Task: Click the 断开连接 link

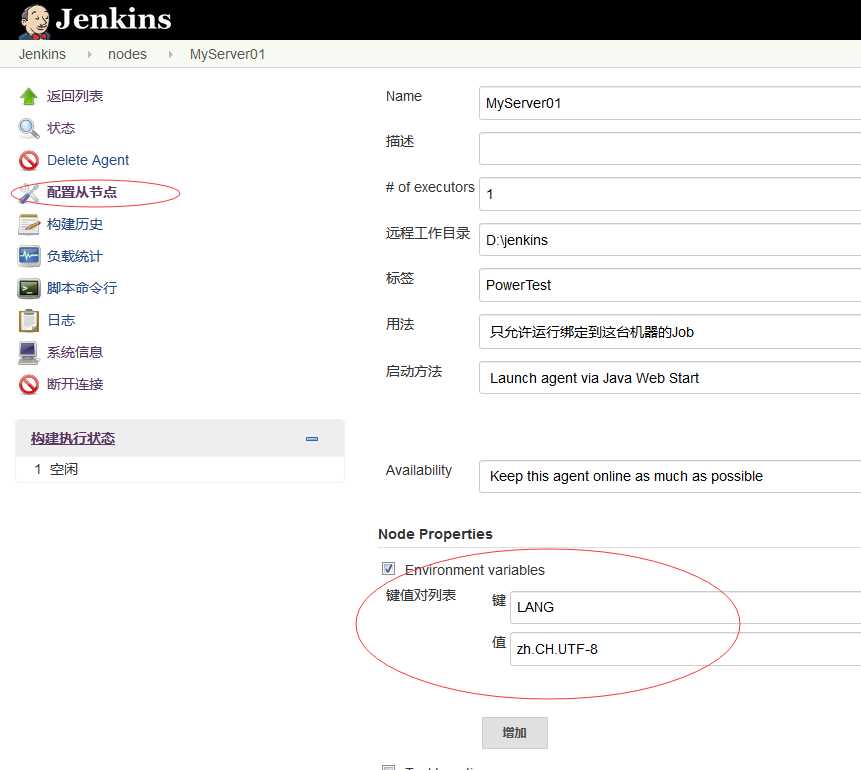Action: point(75,384)
